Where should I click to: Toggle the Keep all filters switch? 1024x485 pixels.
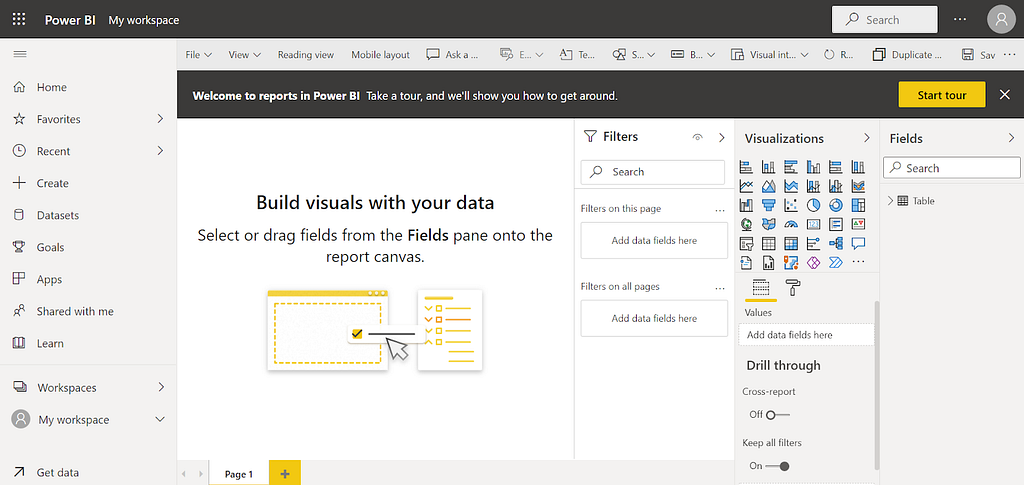click(778, 466)
